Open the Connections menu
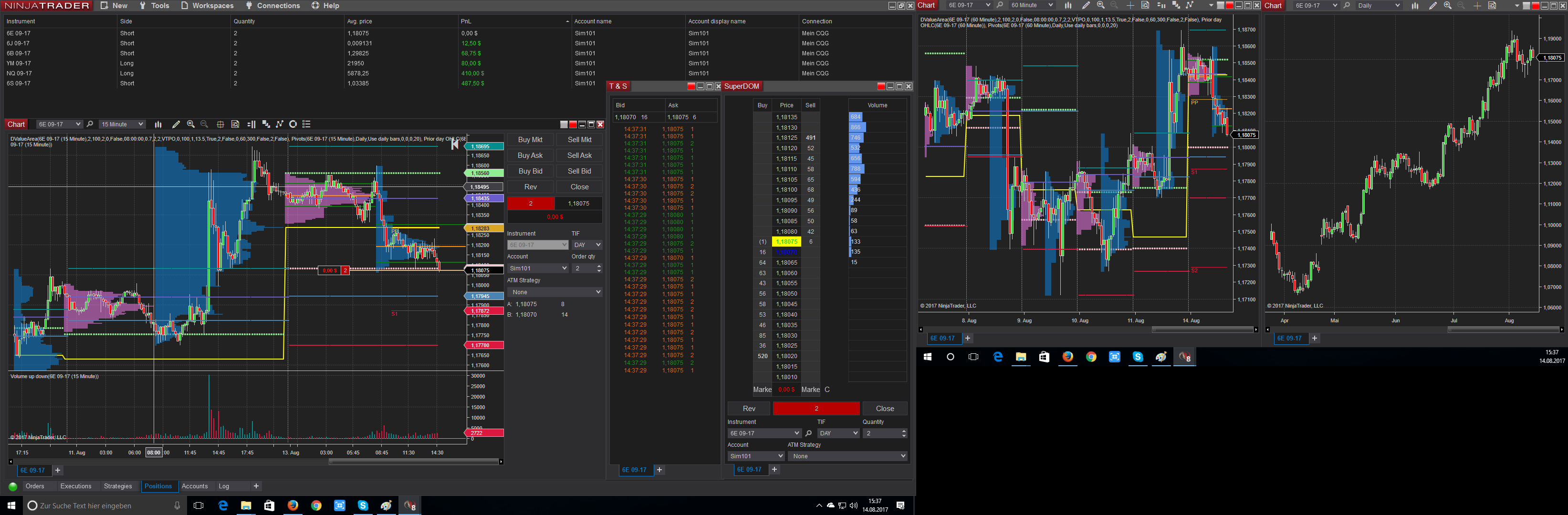The height and width of the screenshot is (515, 1568). coord(272,5)
